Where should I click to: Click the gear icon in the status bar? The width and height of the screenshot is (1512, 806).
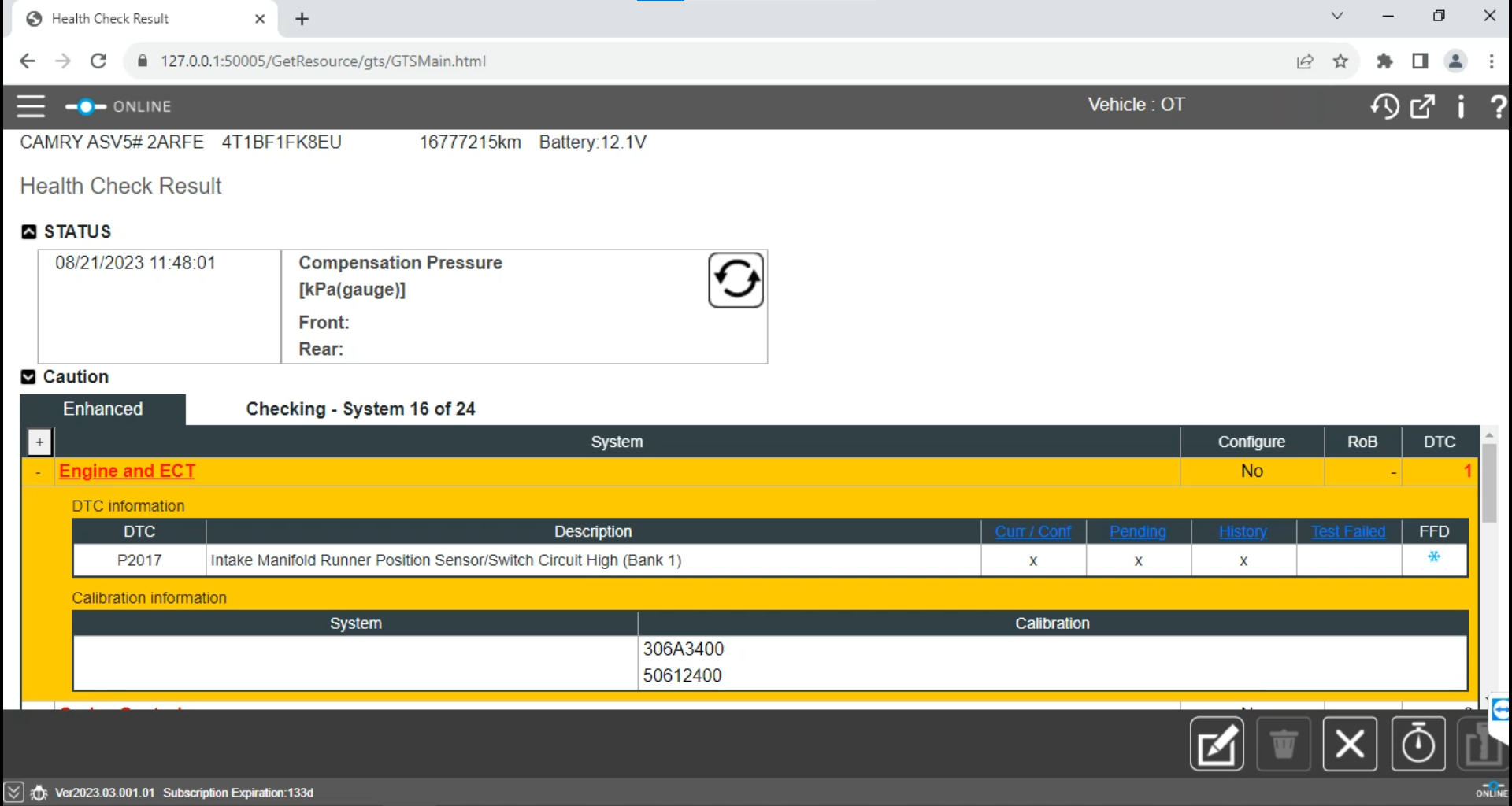coord(39,793)
